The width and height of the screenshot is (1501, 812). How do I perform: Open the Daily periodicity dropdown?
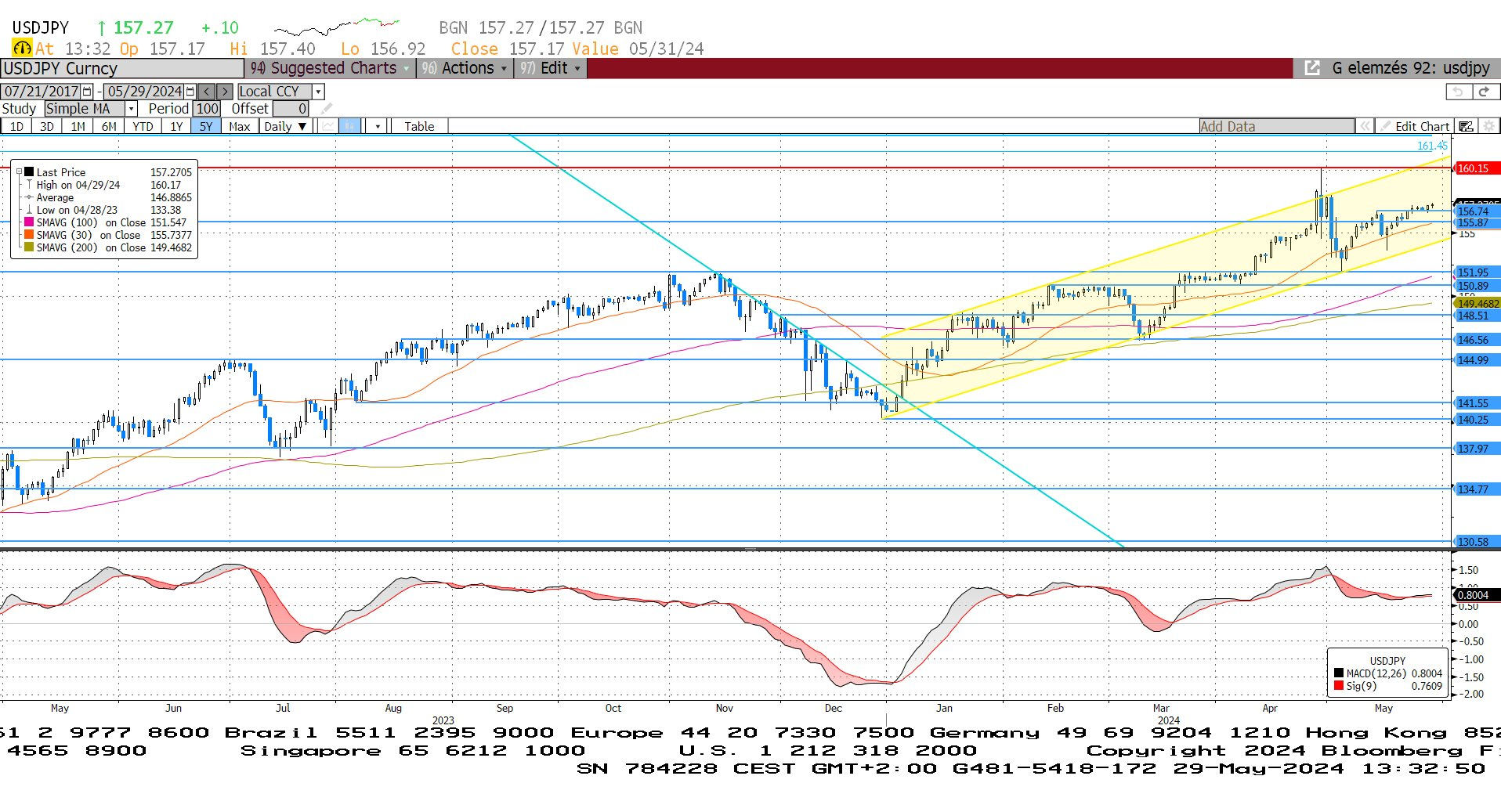pyautogui.click(x=285, y=126)
